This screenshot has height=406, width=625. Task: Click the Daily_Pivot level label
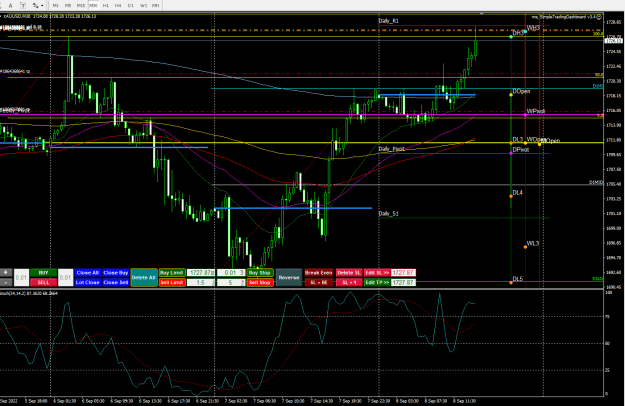point(391,149)
